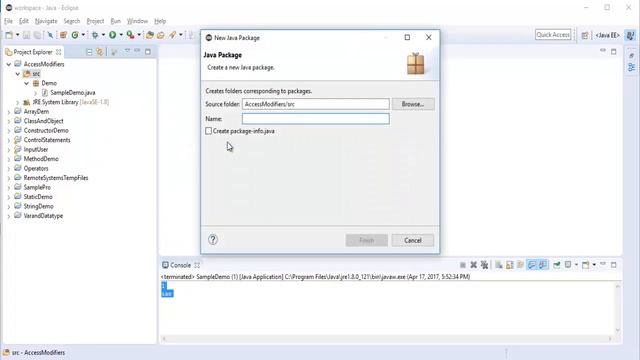
Task: Open the Project menu
Action: pyautogui.click(x=95, y=21)
